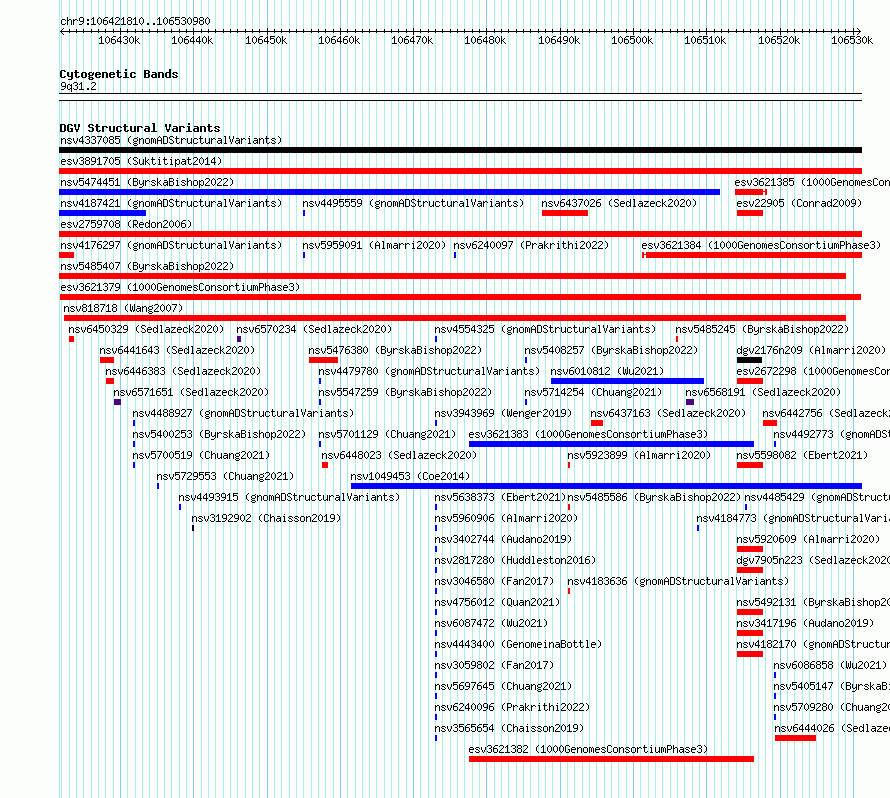Image resolution: width=890 pixels, height=798 pixels.
Task: Click nsv5408257 (ByrskaBishop2022) label
Action: coord(611,350)
